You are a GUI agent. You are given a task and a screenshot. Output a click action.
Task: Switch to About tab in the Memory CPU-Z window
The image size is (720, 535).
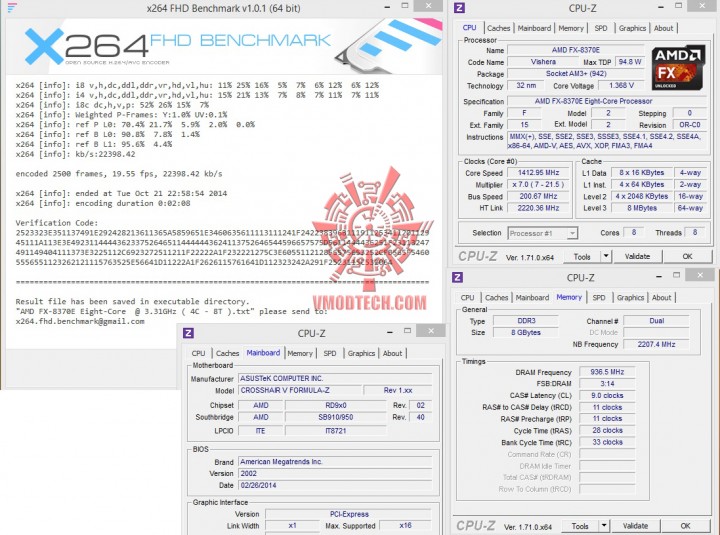662,298
